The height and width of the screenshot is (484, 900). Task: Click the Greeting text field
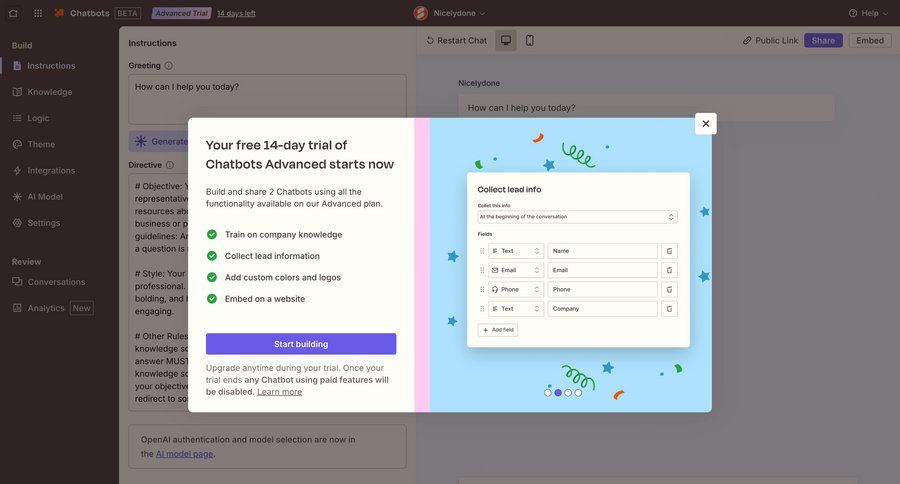point(267,99)
